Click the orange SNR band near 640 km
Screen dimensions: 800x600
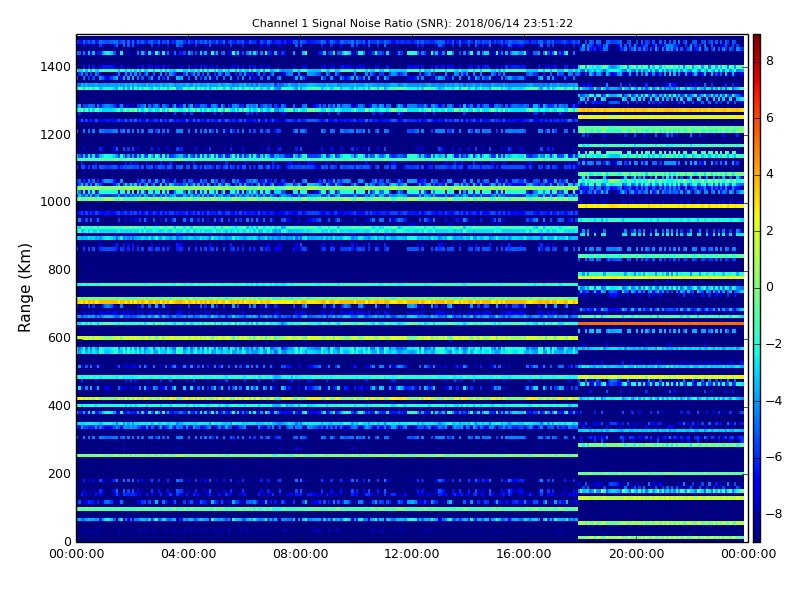coord(661,323)
